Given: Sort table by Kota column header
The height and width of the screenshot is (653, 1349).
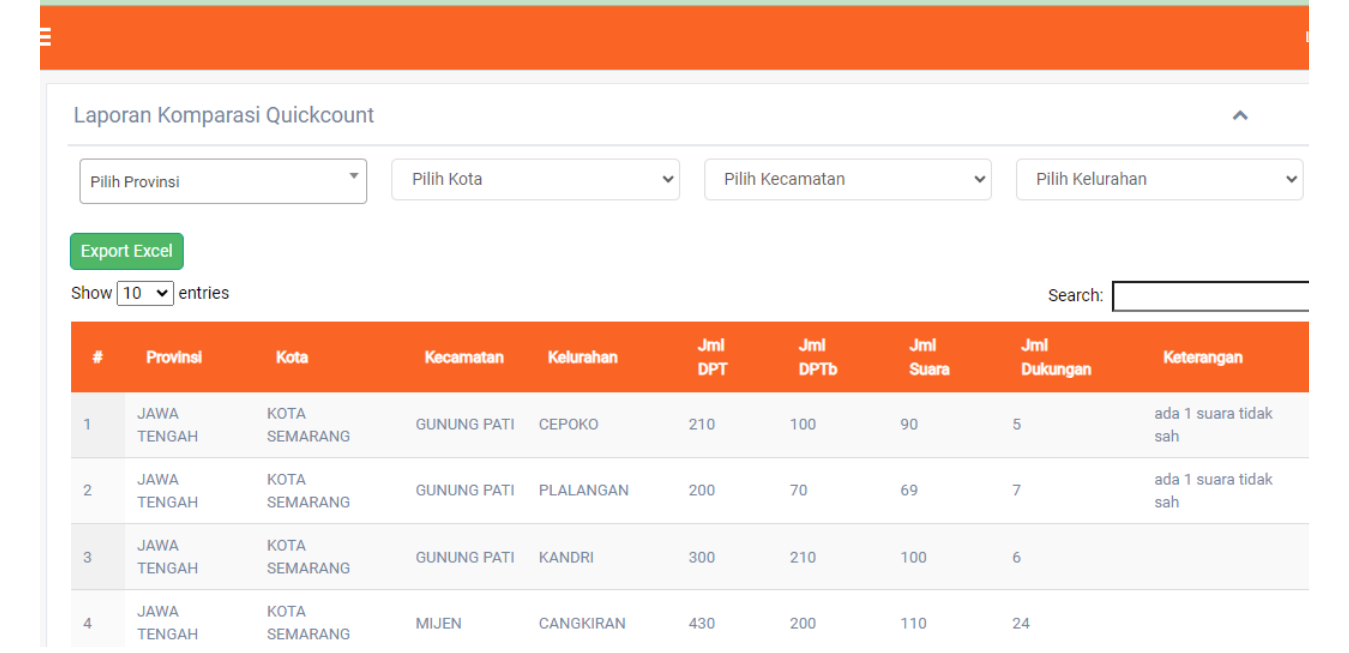Looking at the screenshot, I should (x=292, y=357).
